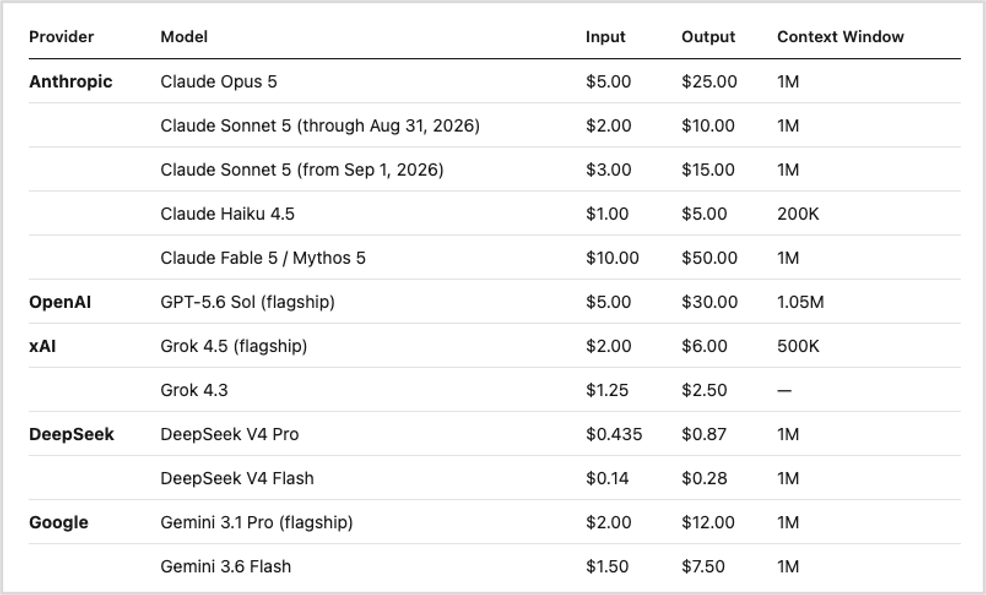Select the Claude Haiku 4.5 row
986x595 pixels.
point(494,214)
